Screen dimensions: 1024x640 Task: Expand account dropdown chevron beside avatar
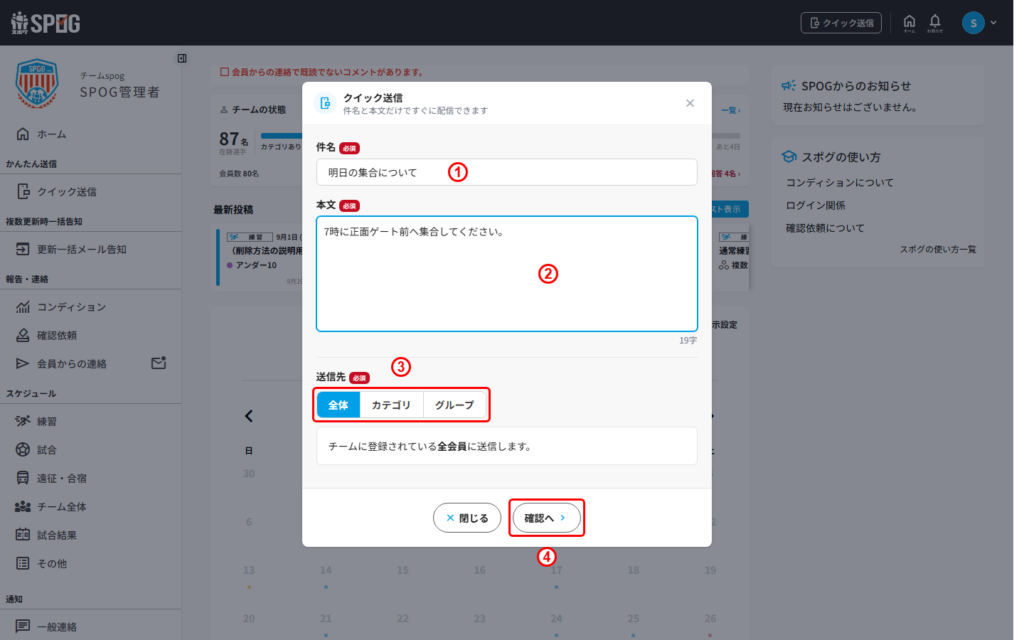993,23
